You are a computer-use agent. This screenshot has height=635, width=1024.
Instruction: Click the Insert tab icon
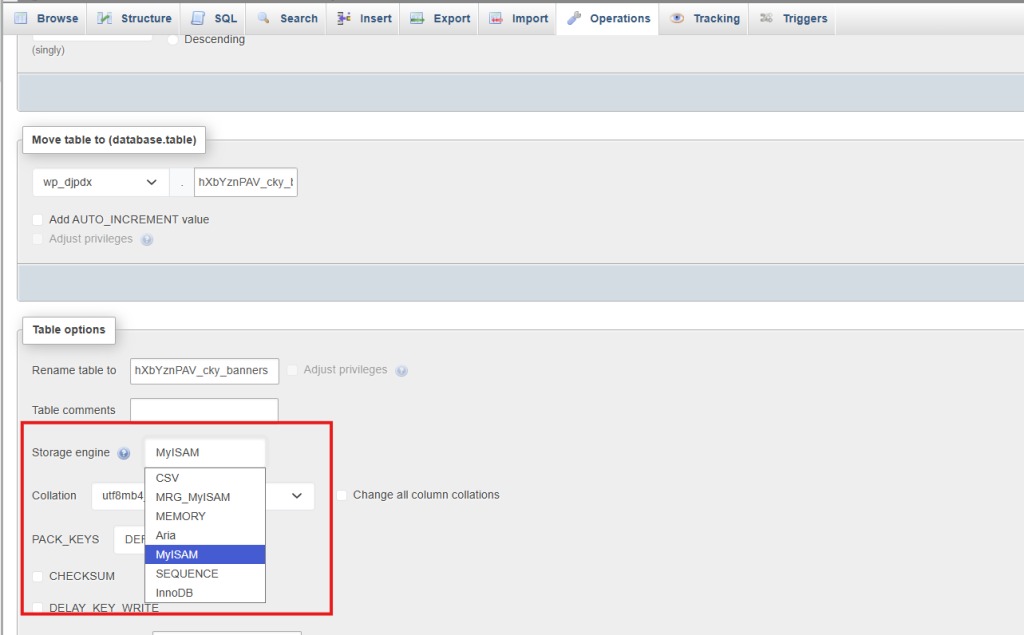344,18
